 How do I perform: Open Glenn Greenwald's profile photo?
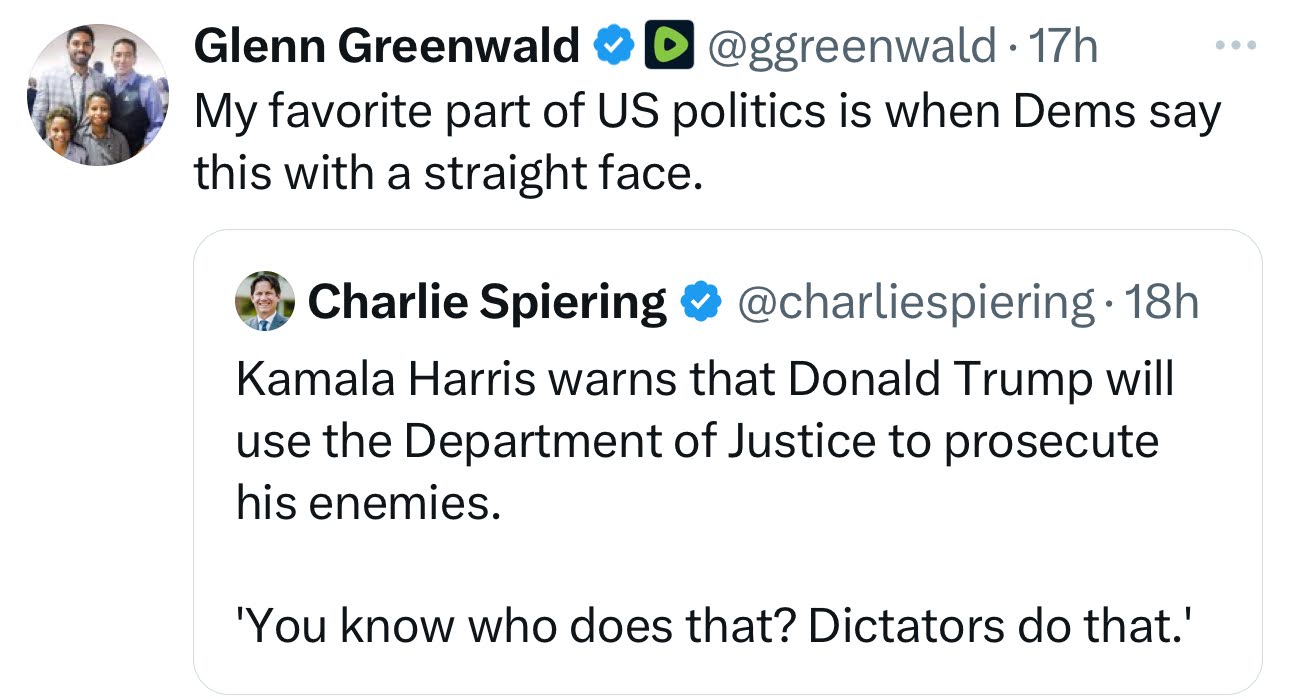[x=96, y=95]
